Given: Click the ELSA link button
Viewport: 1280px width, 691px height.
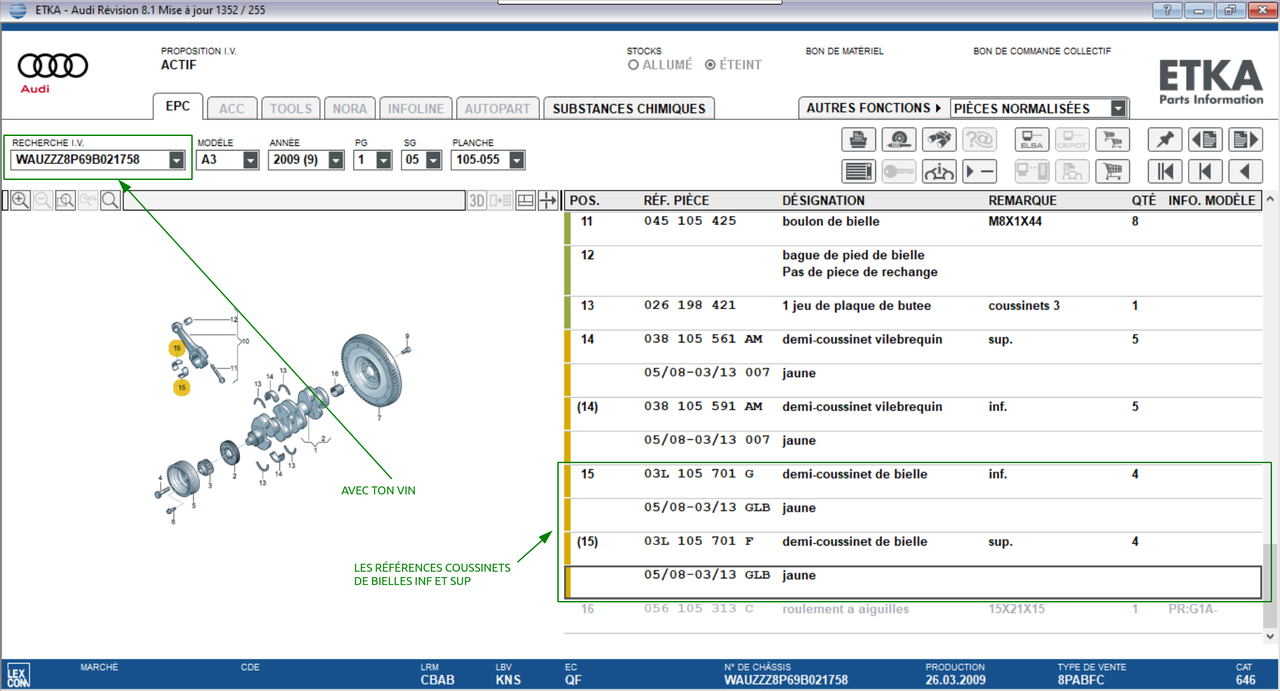Looking at the screenshot, I should (1031, 140).
